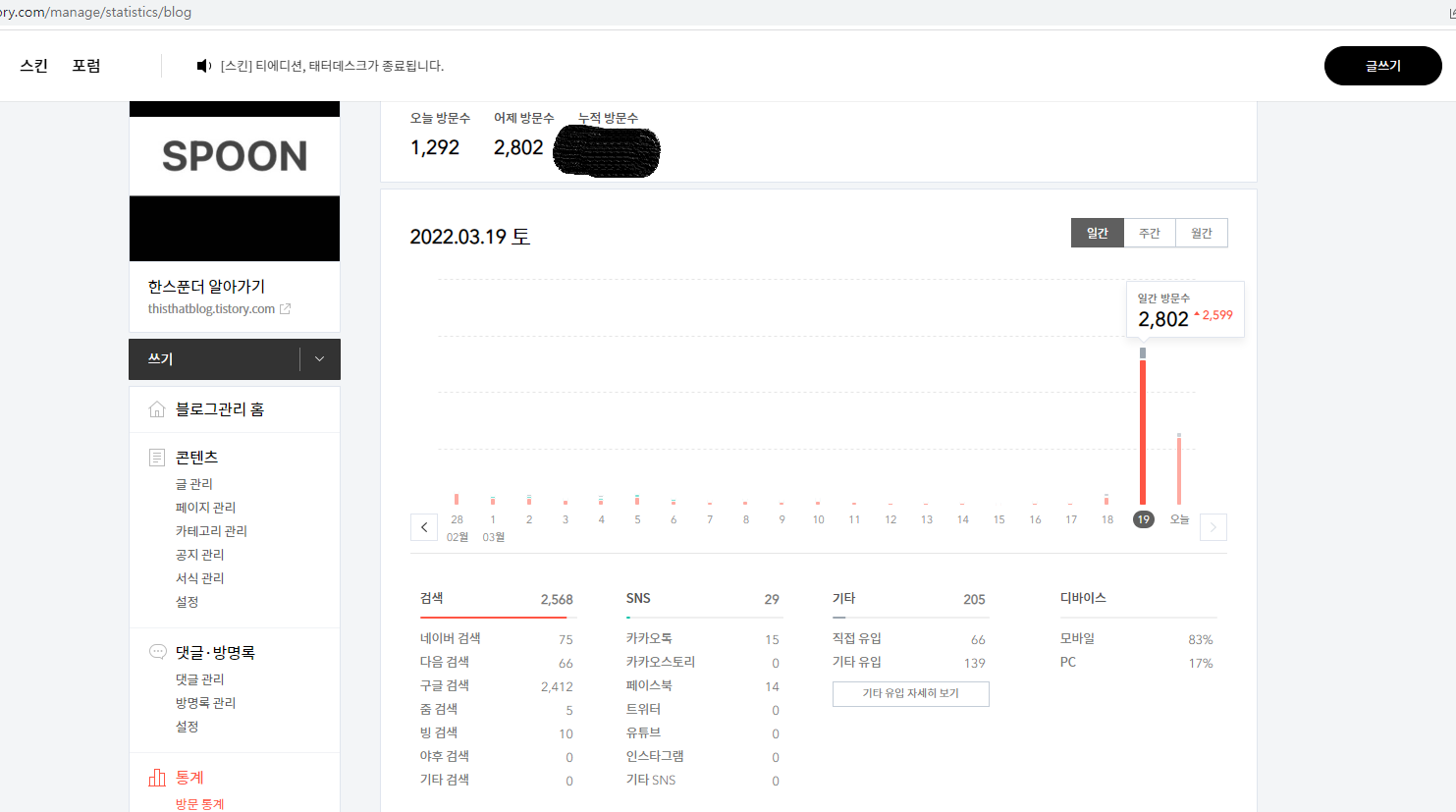
Task: Open thisthatblog.tistory.com link
Action: coord(211,309)
